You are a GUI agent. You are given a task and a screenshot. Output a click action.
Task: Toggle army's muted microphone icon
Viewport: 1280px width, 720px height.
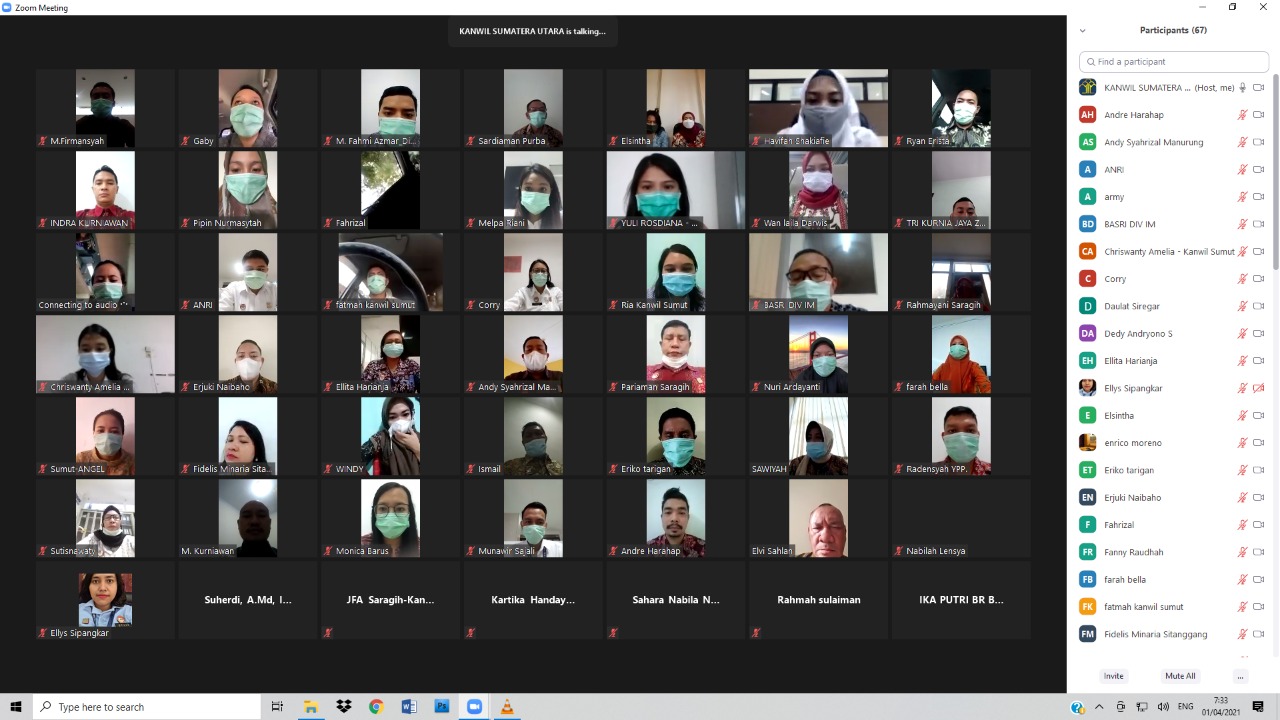(1242, 197)
